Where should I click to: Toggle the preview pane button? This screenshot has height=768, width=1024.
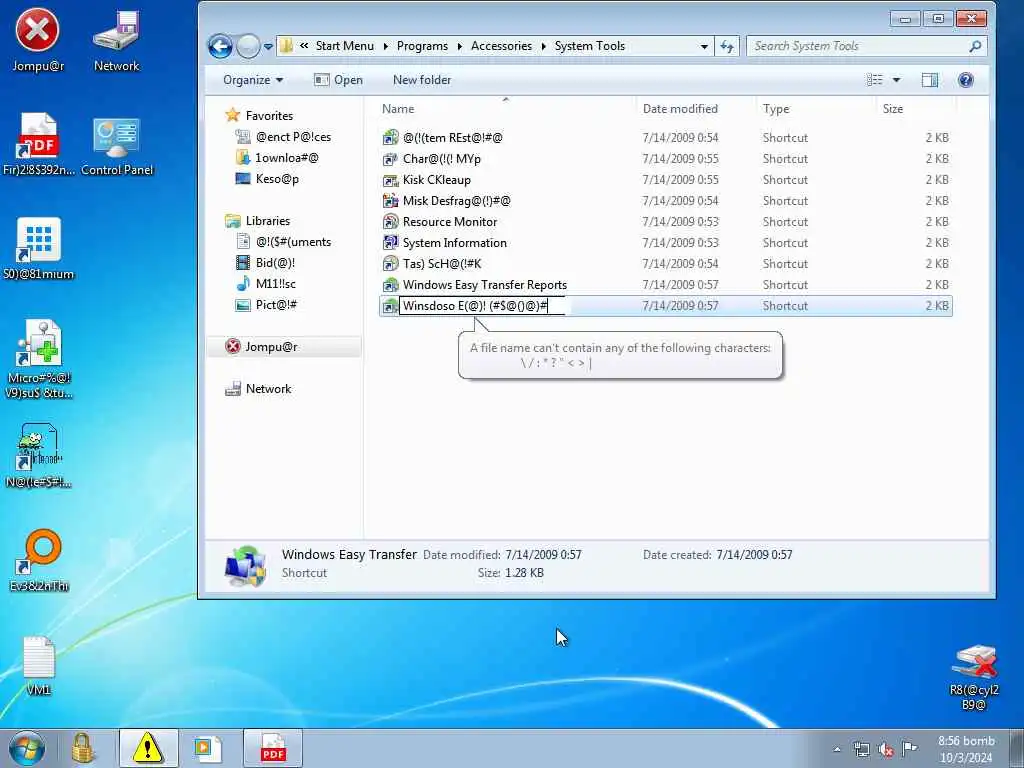point(929,80)
